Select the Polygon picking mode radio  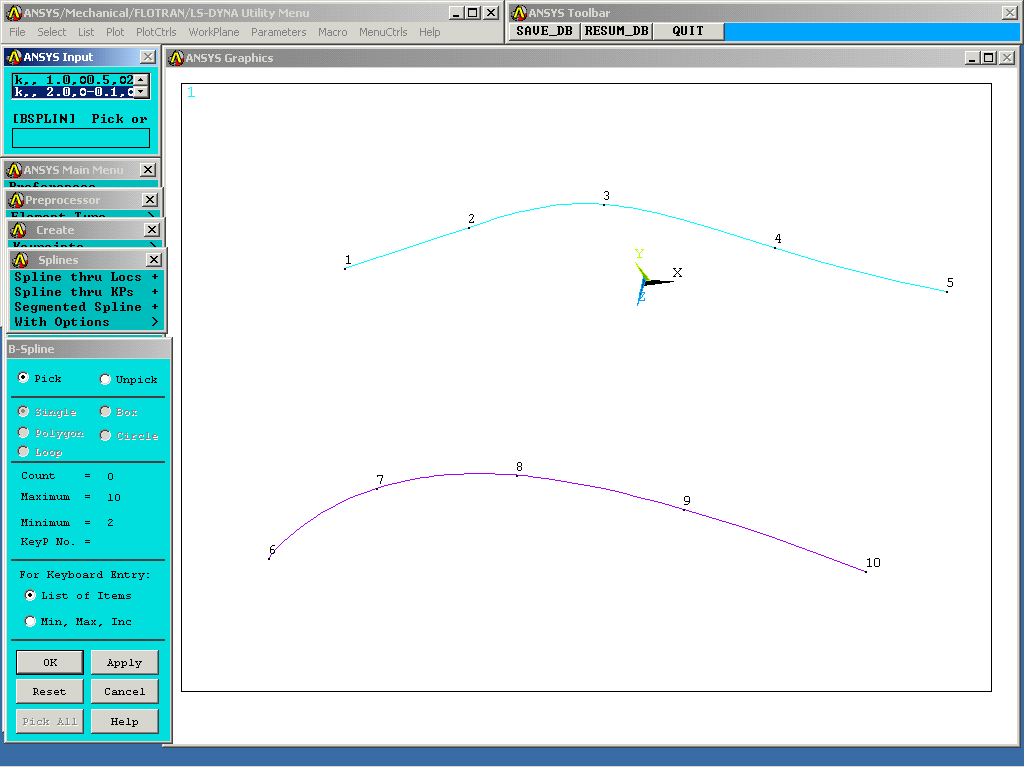pos(24,432)
